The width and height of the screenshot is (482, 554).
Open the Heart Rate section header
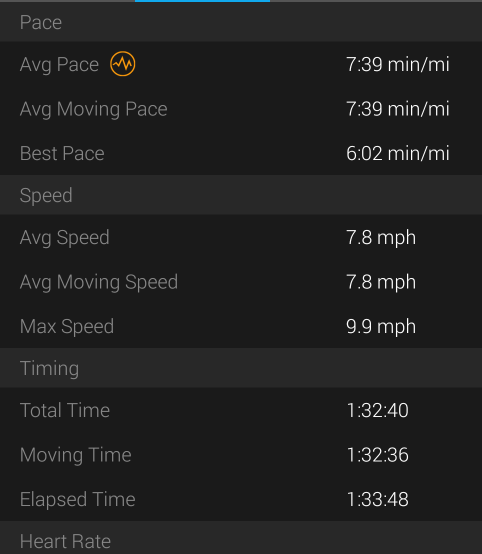click(x=241, y=538)
